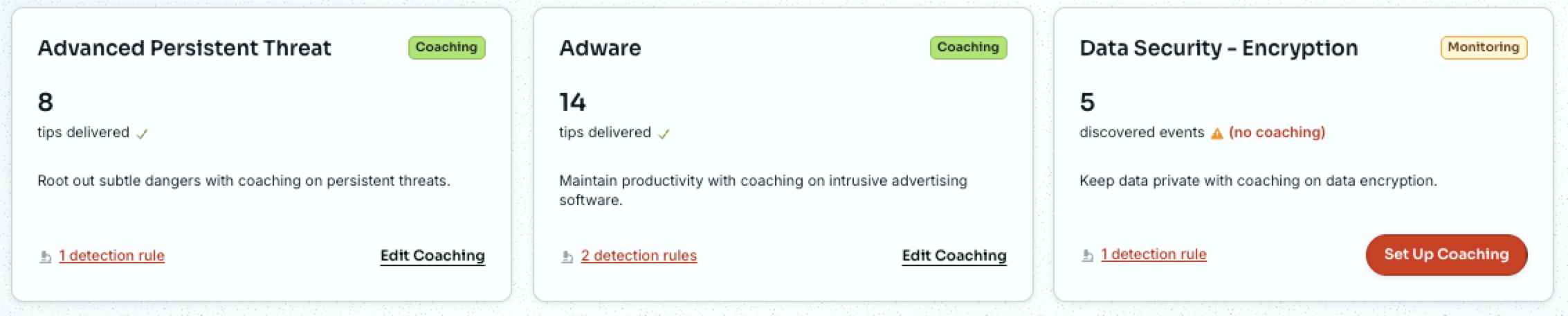Screen dimensions: 1568x316
Task: Open 2 detection rules link for Adware
Action: click(639, 256)
